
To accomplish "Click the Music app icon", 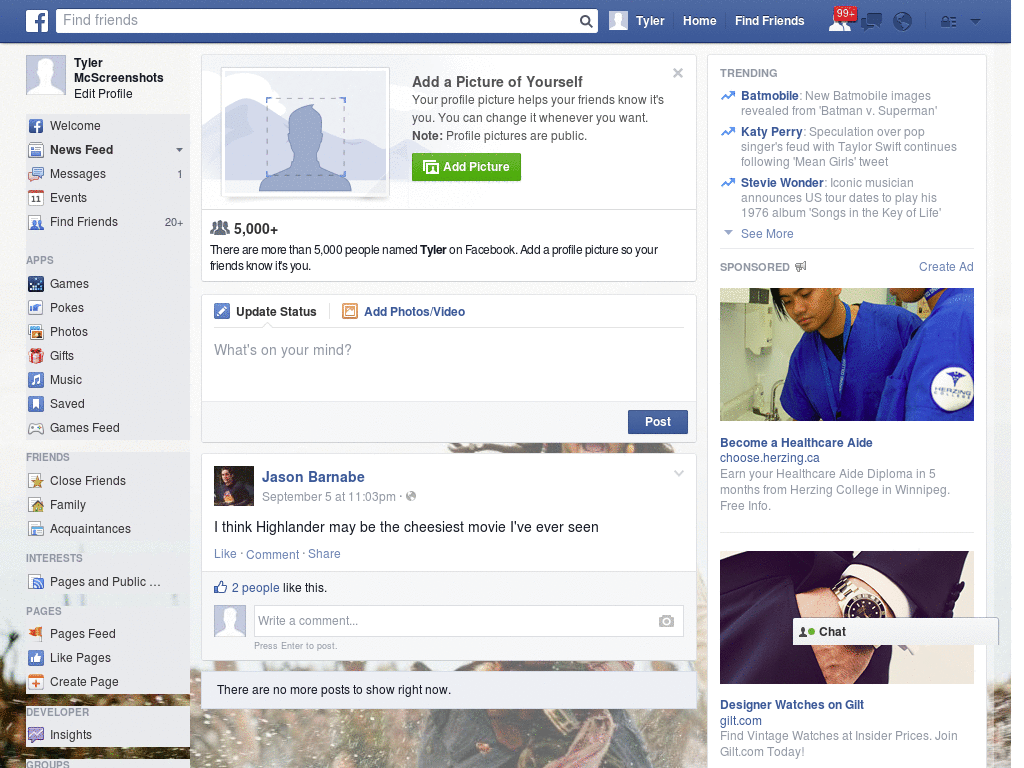I will (x=36, y=380).
